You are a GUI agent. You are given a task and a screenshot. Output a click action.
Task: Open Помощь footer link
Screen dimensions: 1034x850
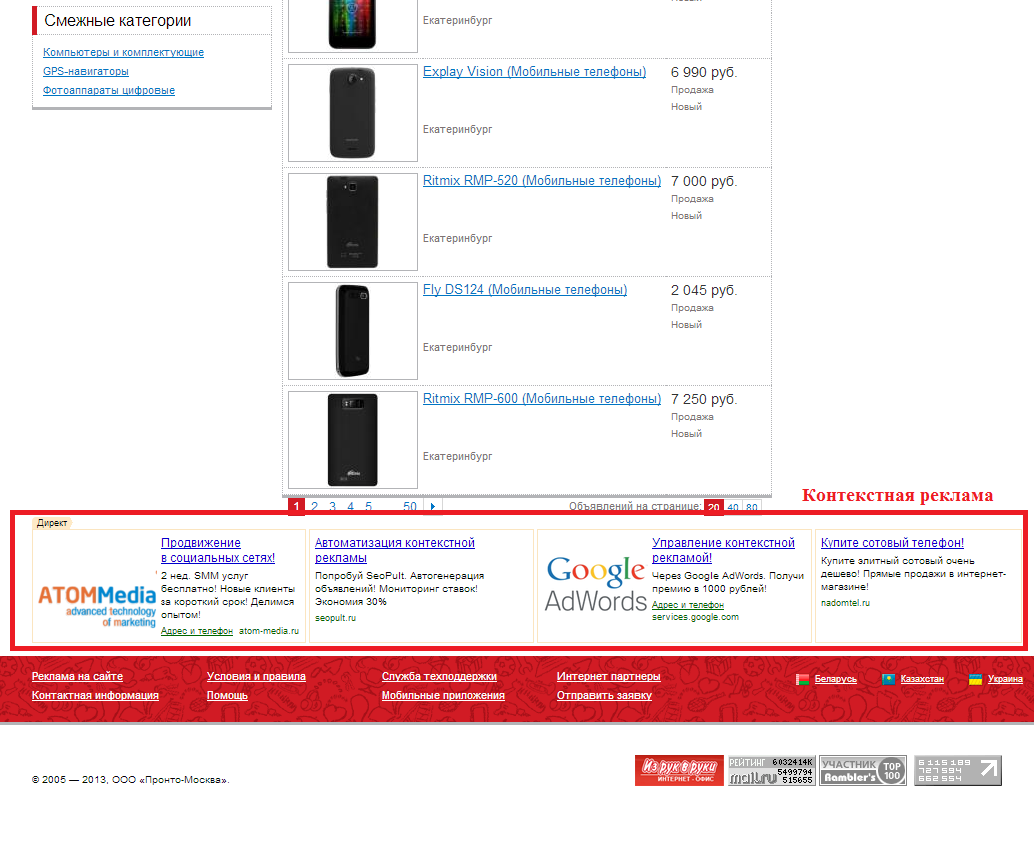[227, 695]
